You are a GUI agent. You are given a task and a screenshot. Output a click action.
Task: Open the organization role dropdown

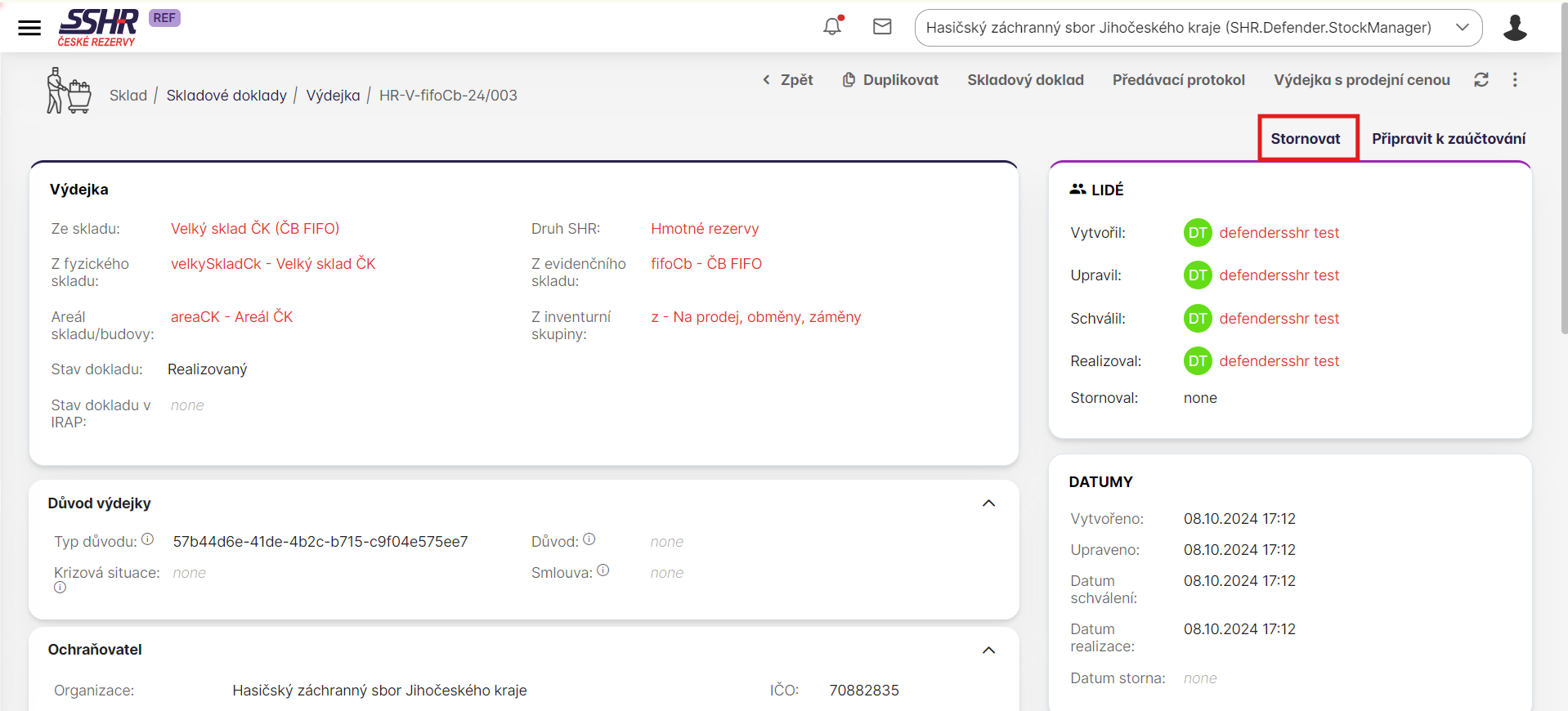pyautogui.click(x=1198, y=28)
